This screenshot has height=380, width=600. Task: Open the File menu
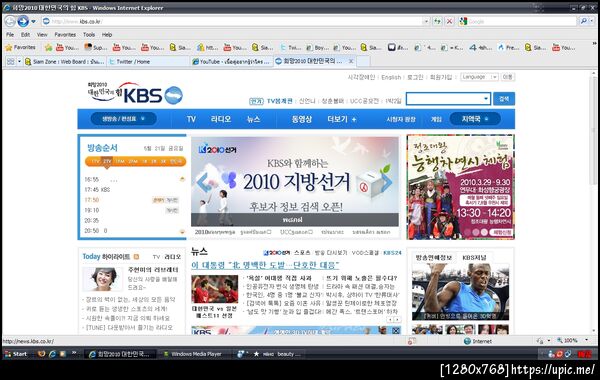(10, 34)
